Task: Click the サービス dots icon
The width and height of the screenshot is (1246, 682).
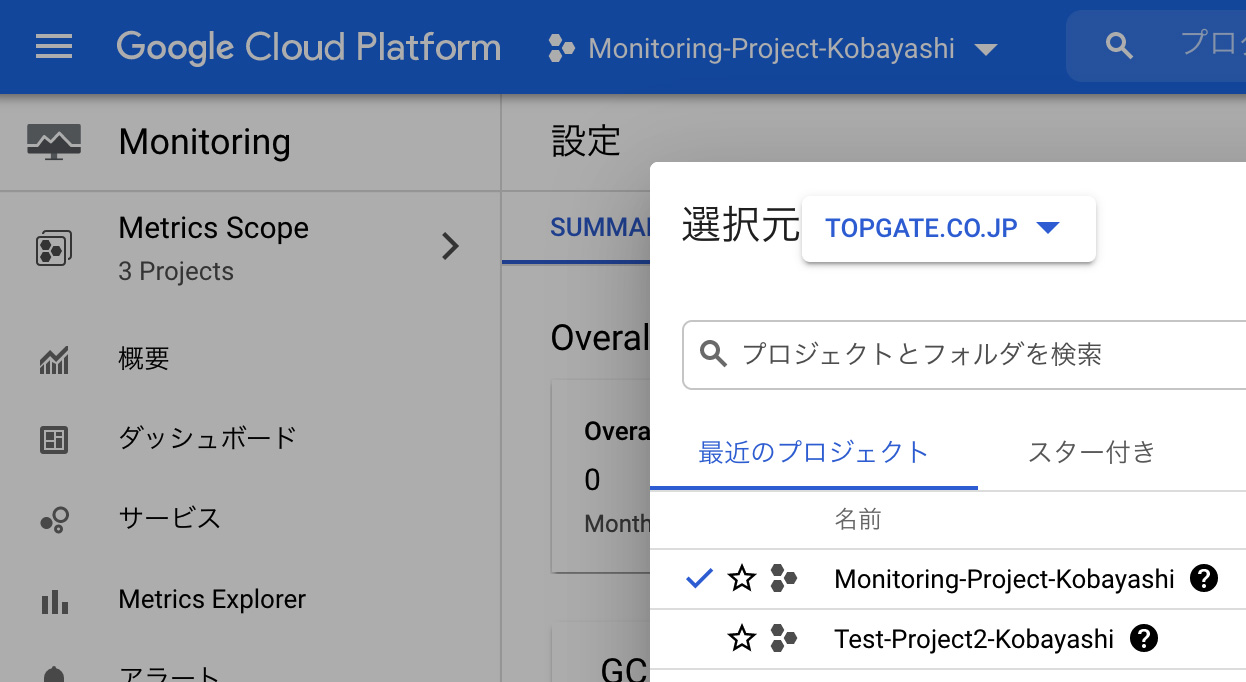Action: 54,520
